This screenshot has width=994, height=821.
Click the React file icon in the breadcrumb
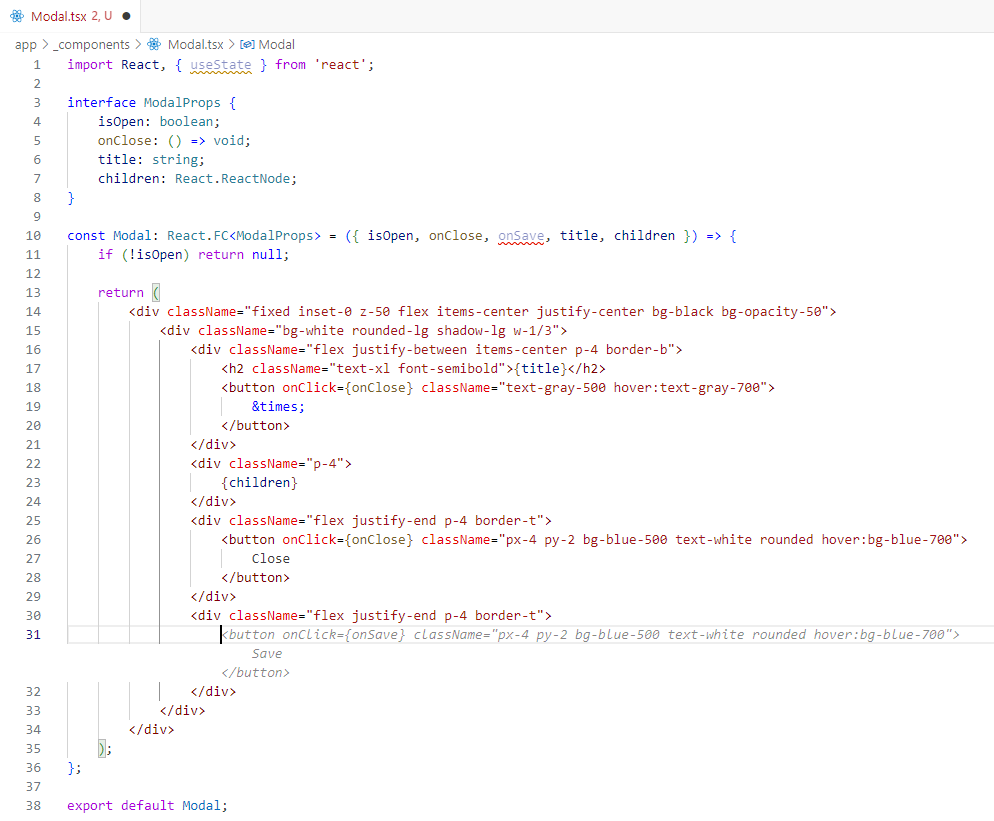(x=154, y=44)
